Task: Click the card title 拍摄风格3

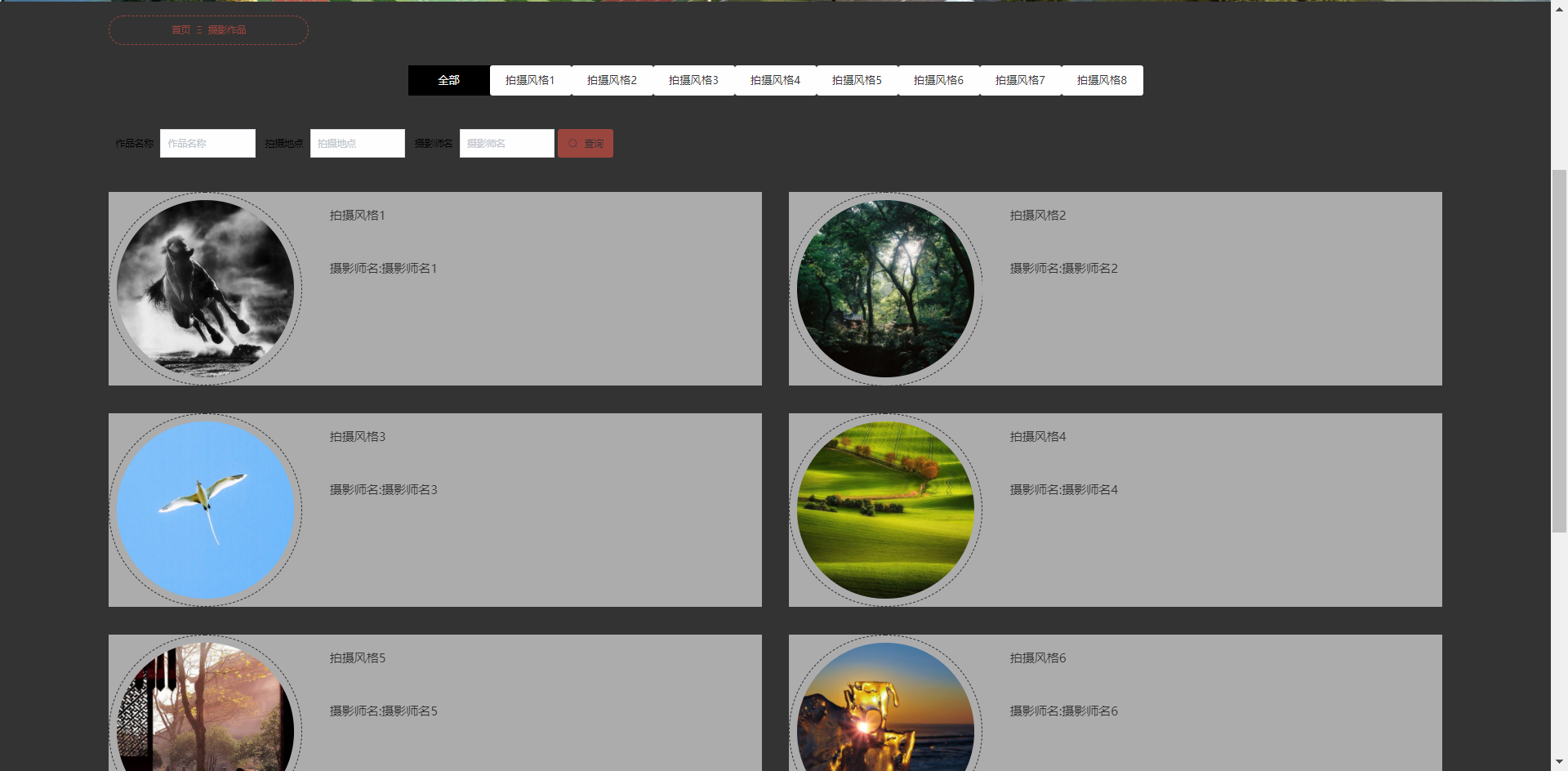Action: (x=357, y=437)
